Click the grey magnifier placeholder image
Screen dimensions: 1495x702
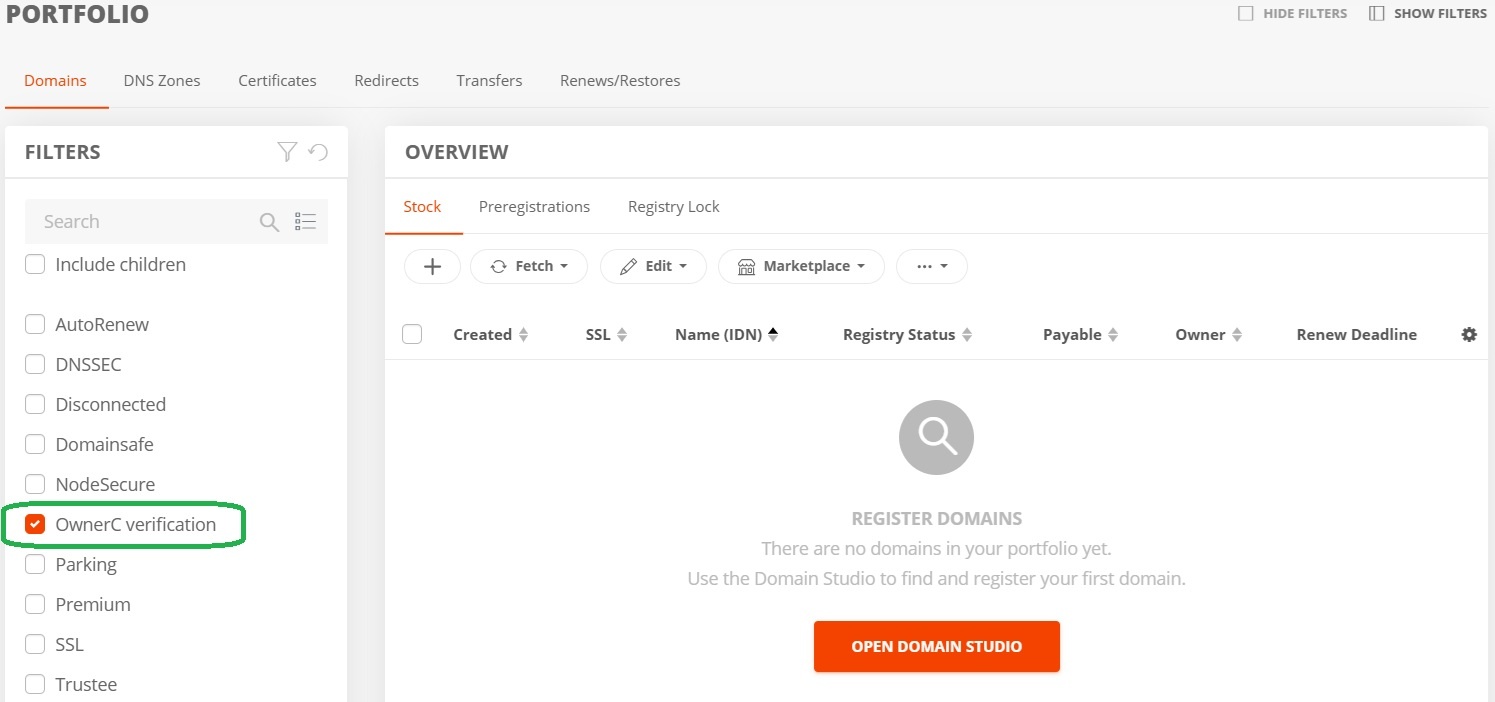tap(937, 438)
